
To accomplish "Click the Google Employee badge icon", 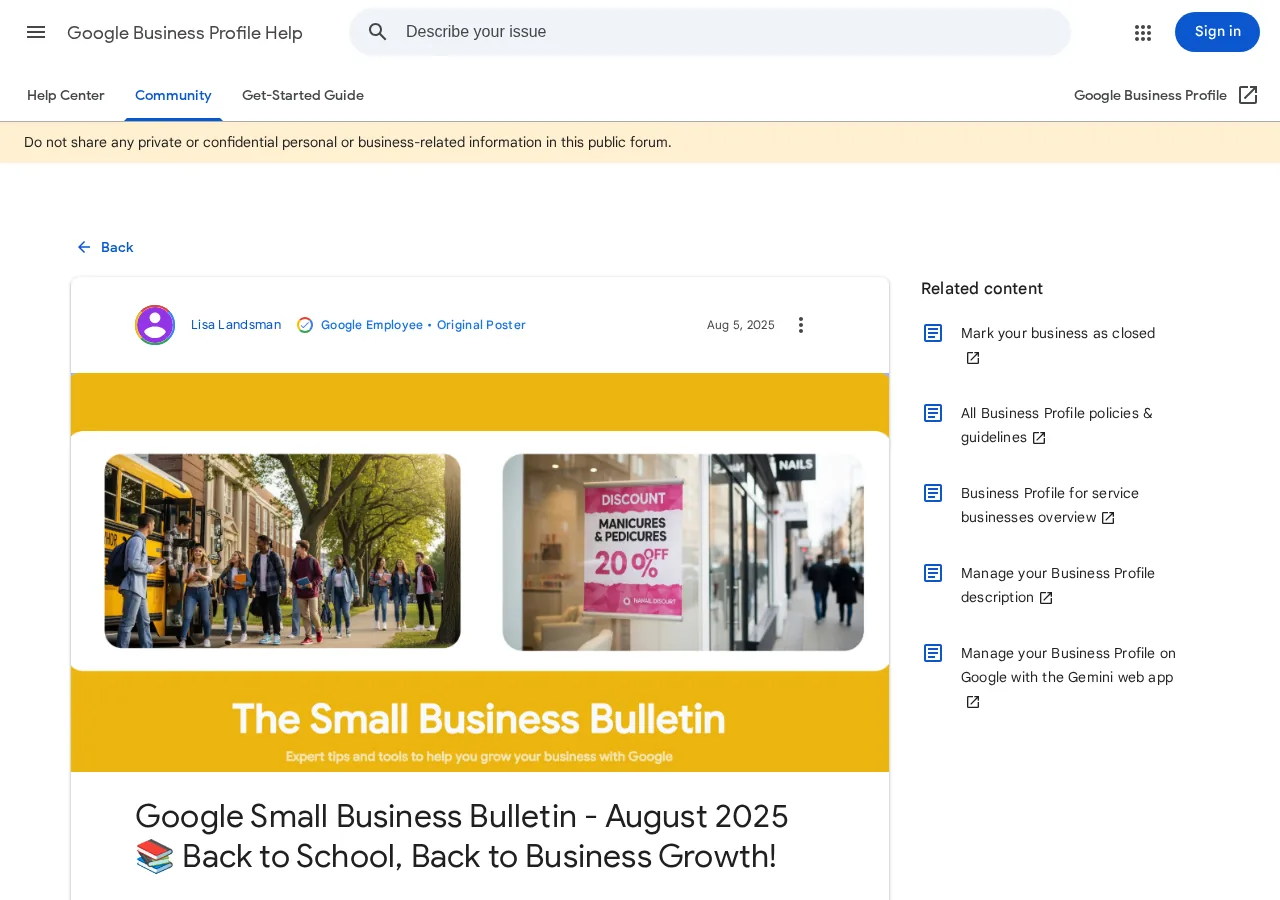I will [x=305, y=325].
